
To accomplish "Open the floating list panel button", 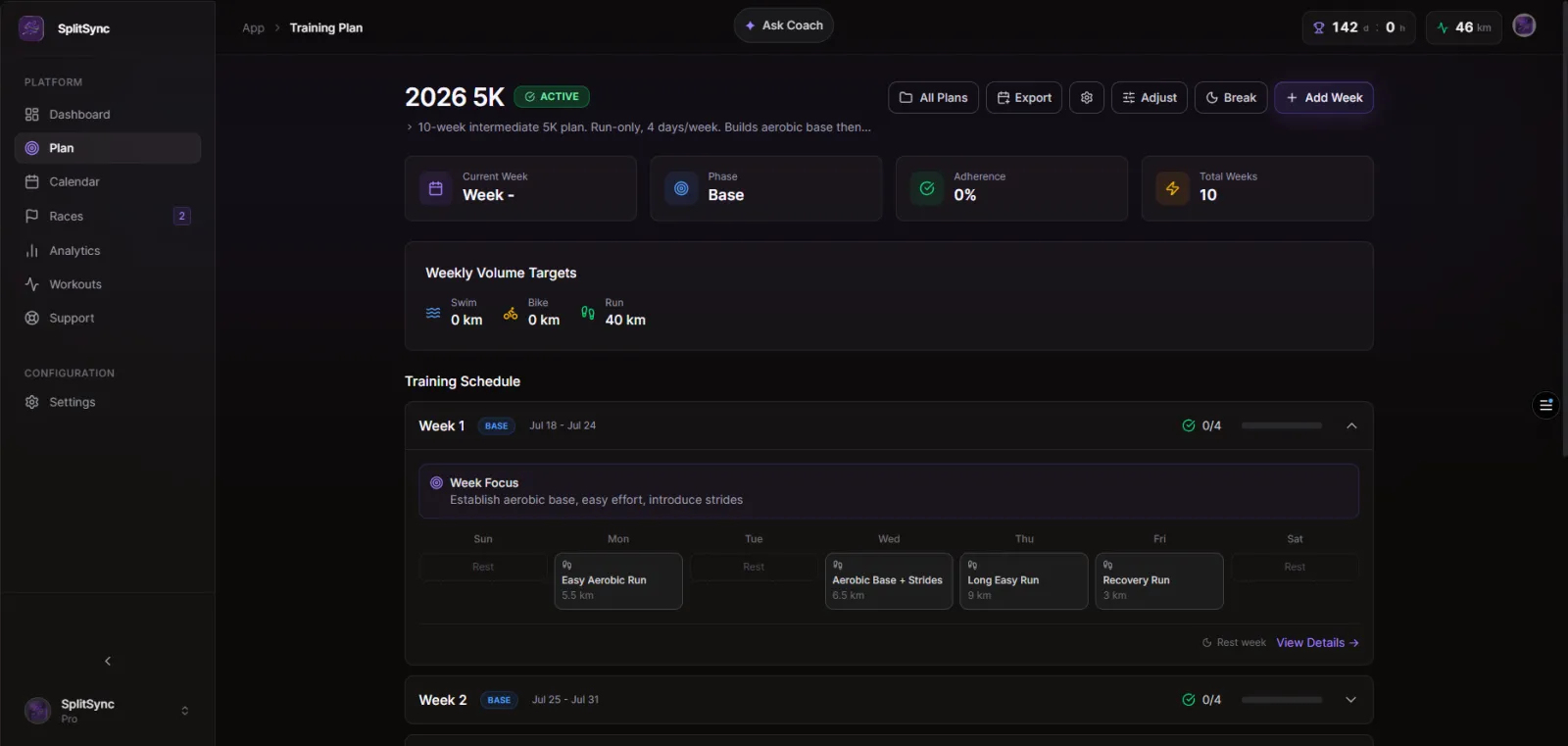I will click(x=1545, y=405).
